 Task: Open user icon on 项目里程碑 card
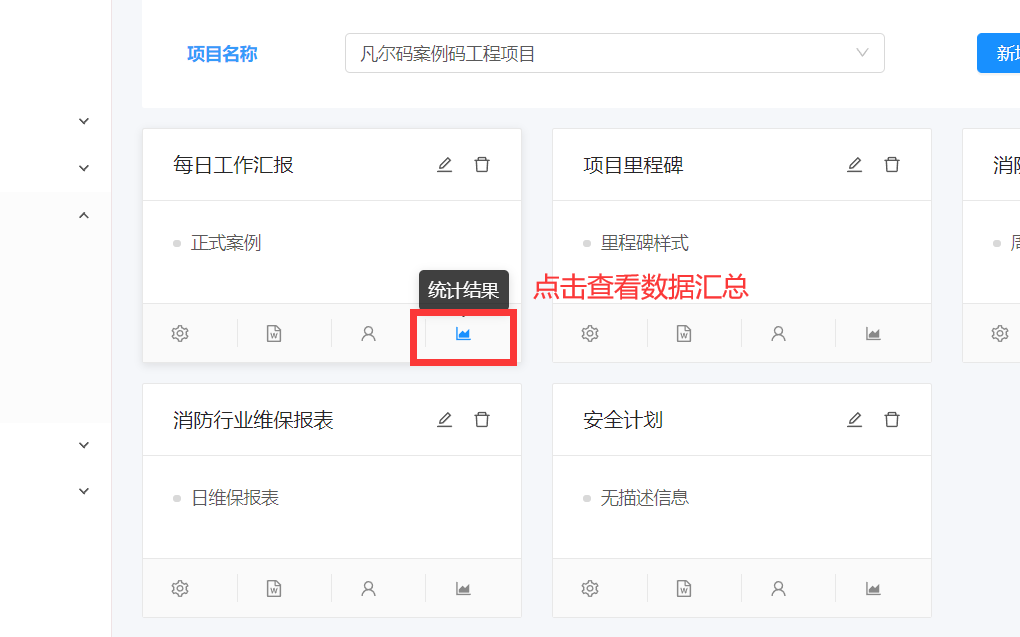[x=778, y=334]
